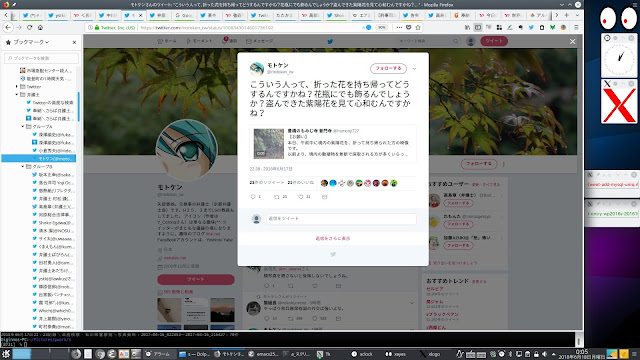Click ツイート button in Twitter header
640x360 pixels.
(x=494, y=41)
